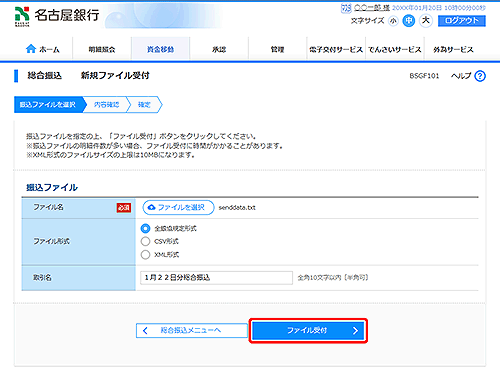Screen dimensions: 500x385
Task: Click the right chevron on ファイル受付 button
Action: point(355,331)
